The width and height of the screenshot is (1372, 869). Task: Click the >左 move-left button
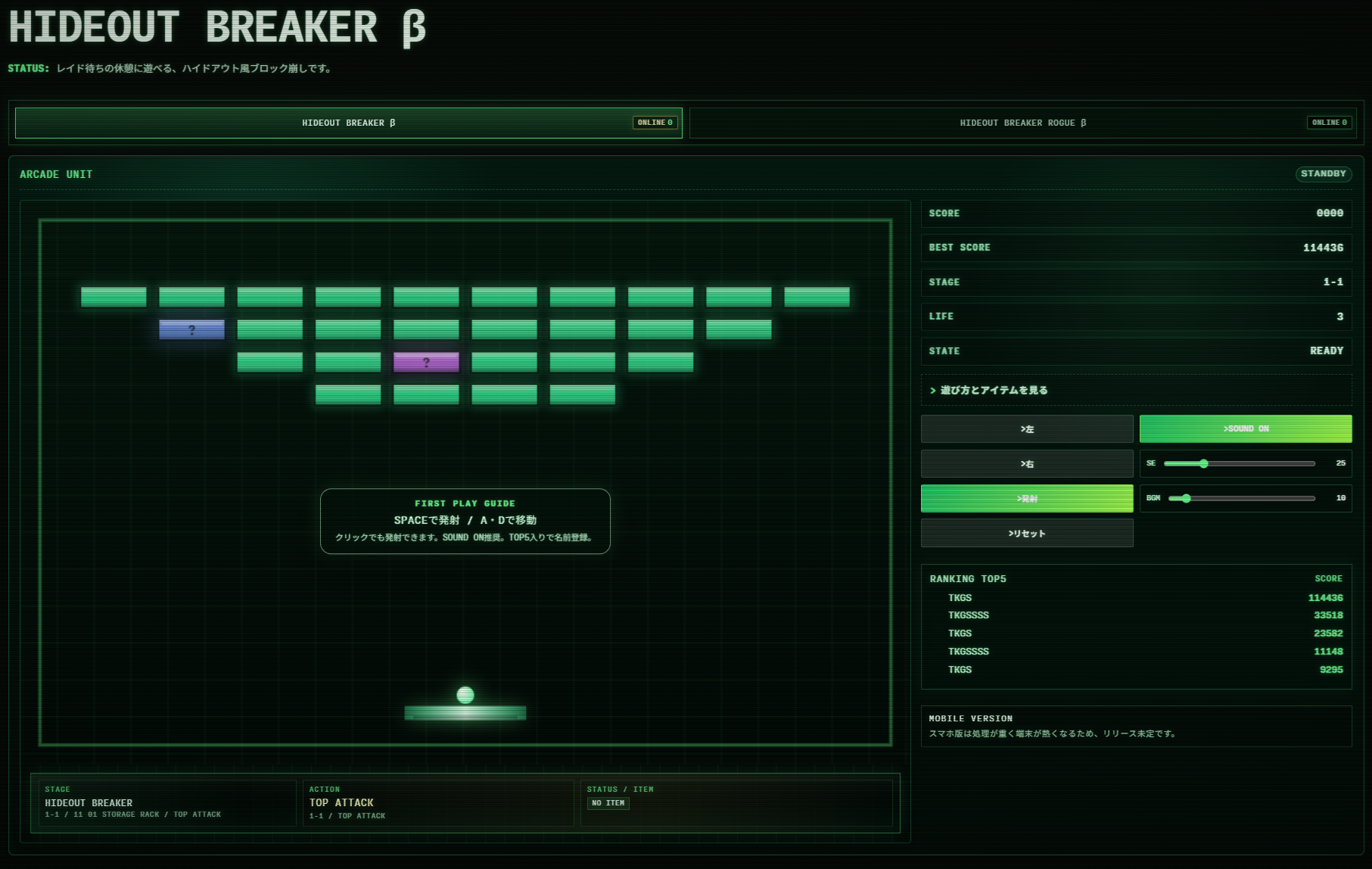tap(1027, 429)
